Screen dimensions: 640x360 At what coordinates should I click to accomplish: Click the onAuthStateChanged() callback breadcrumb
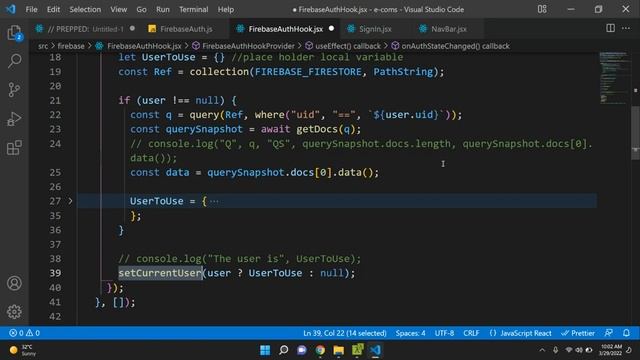click(x=455, y=46)
